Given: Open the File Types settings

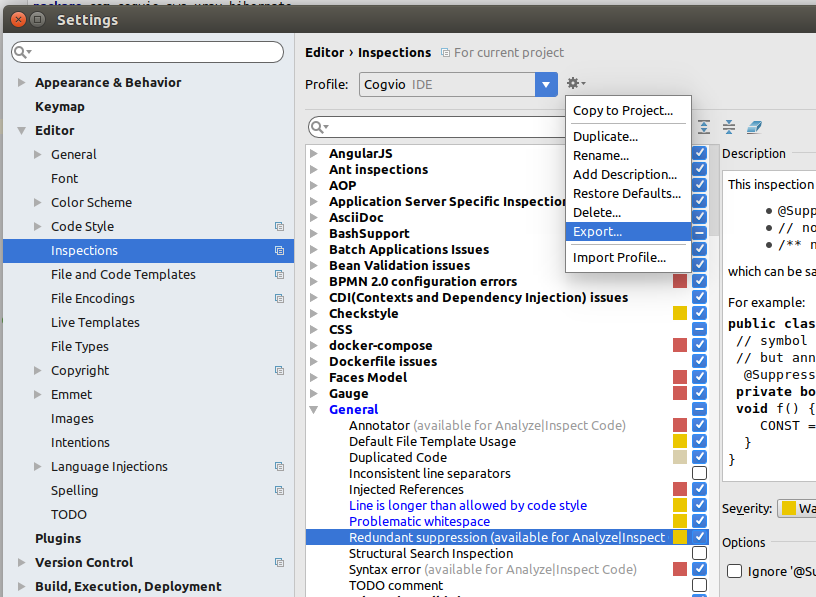Looking at the screenshot, I should 80,347.
